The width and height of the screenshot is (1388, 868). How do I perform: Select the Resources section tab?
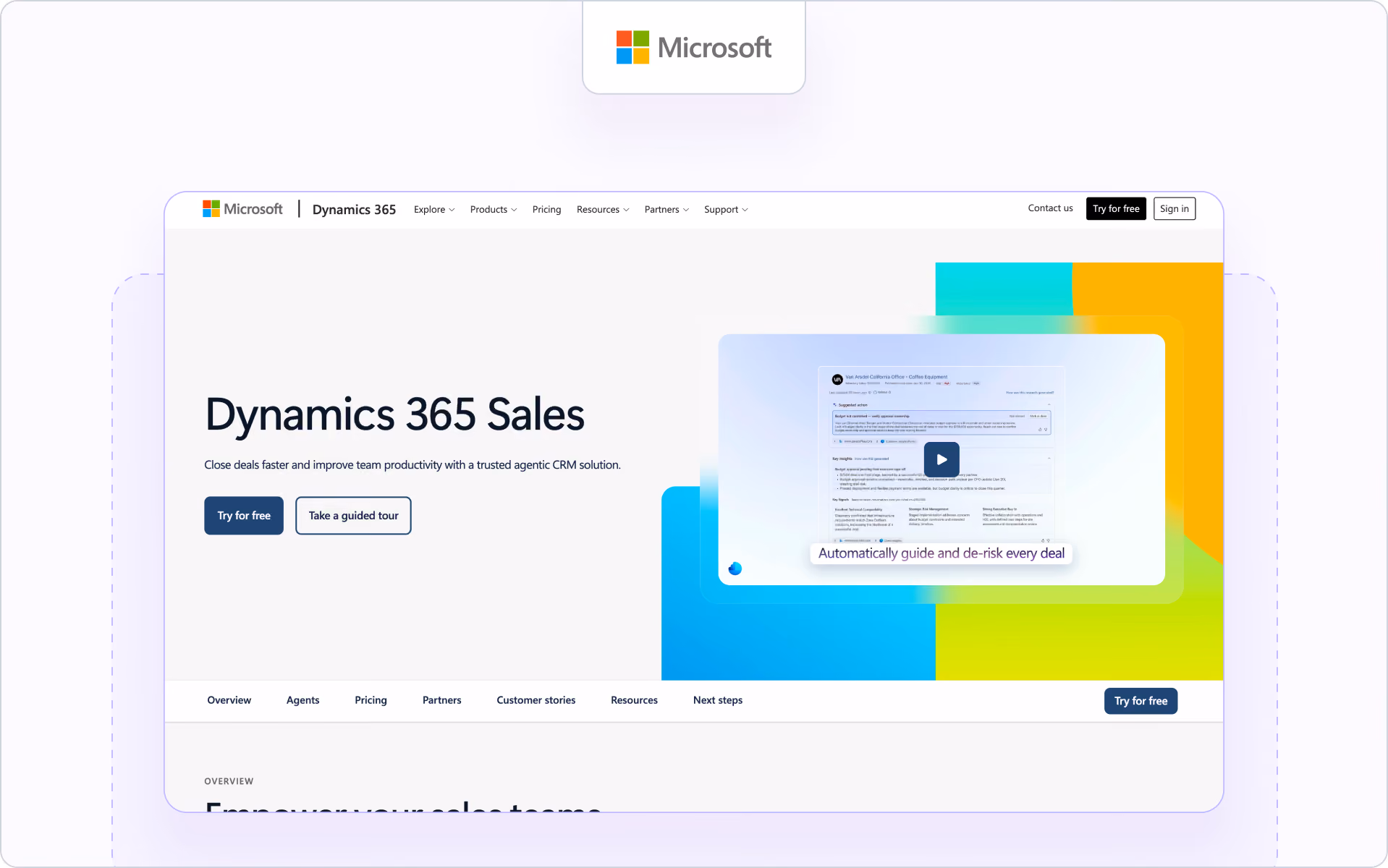634,700
